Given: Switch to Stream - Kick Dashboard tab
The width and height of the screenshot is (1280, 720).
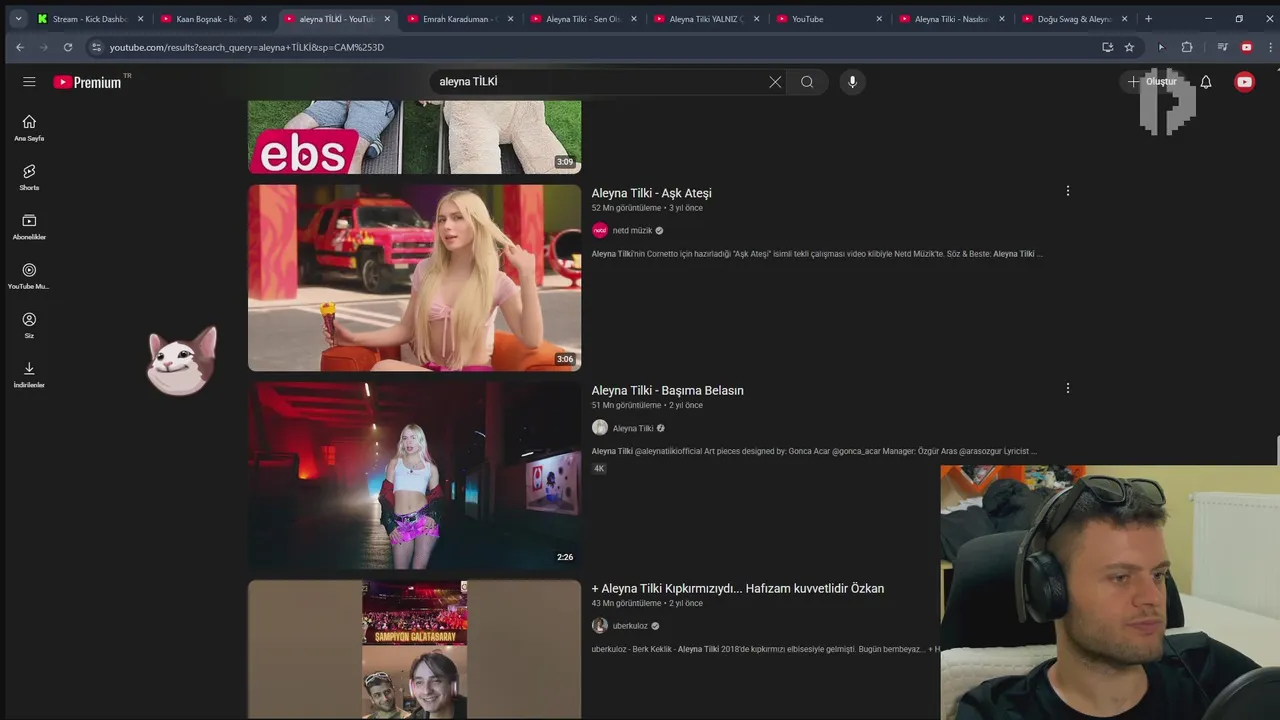Looking at the screenshot, I should 90,19.
